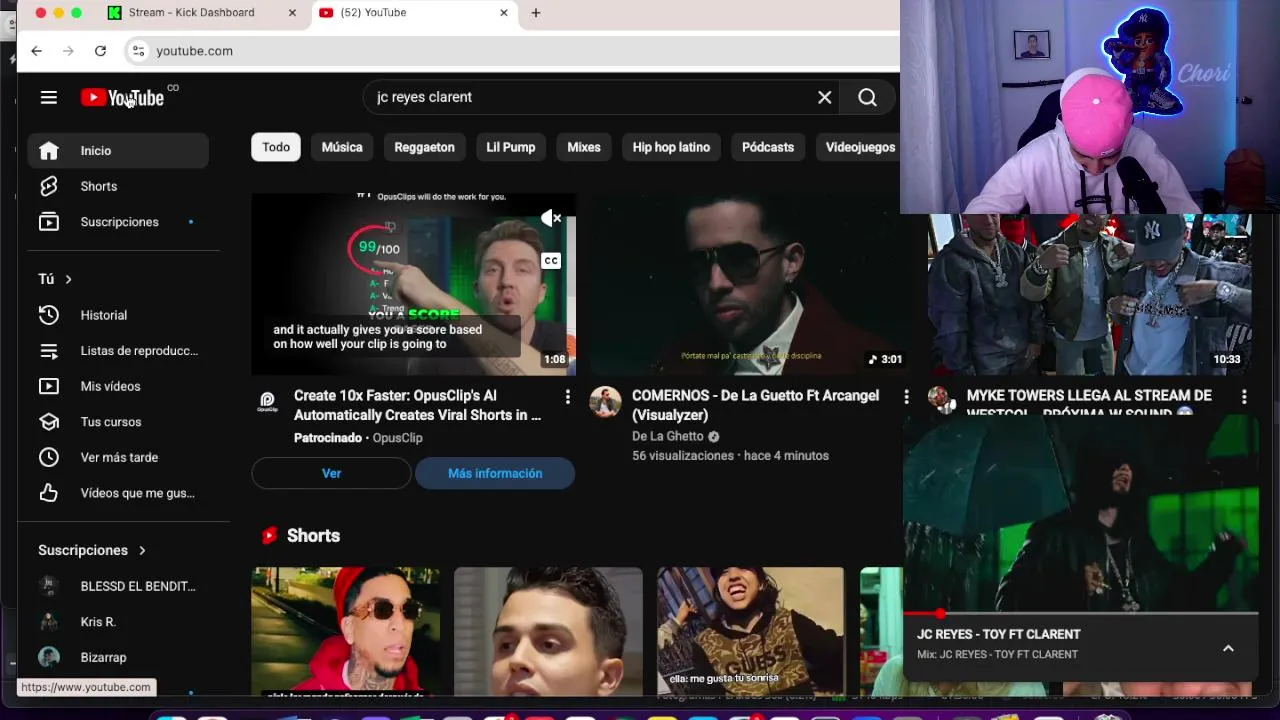Go back in browser
Screen dimensions: 1280x720
36,51
